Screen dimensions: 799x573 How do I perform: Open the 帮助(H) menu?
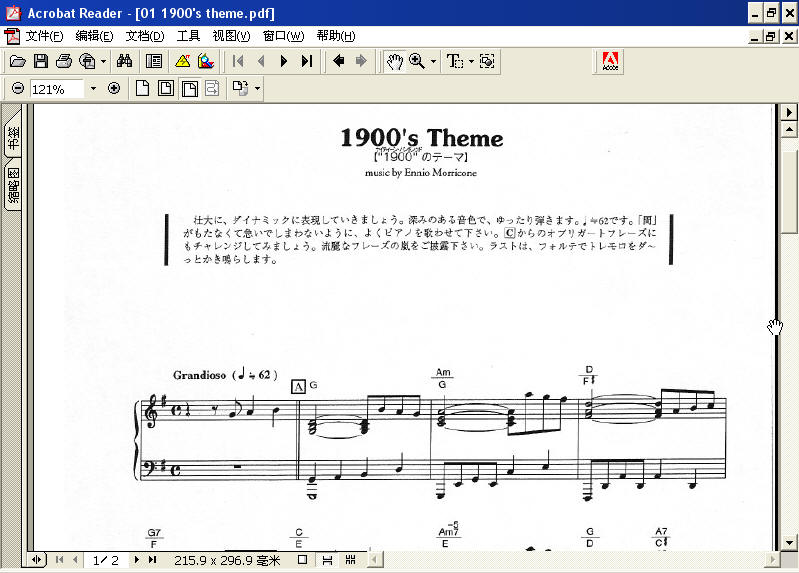tap(336, 36)
